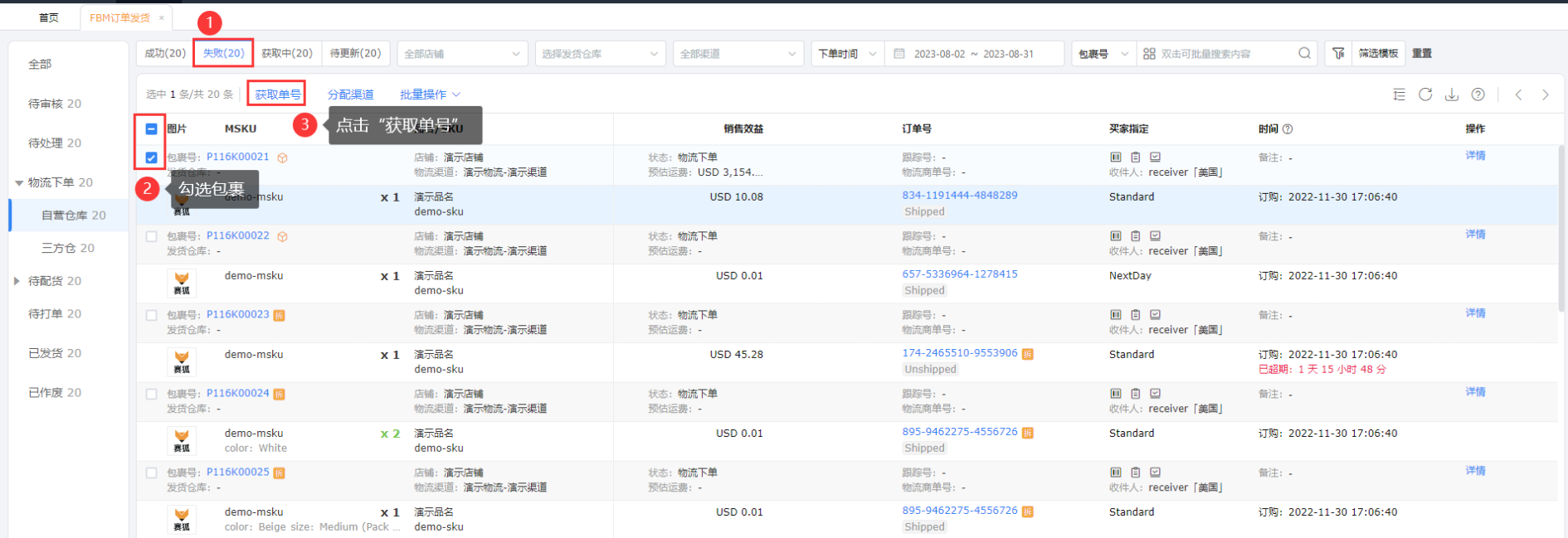Open the 批量操作 batch actions dropdown
Screen dimensions: 1568x538
click(x=430, y=95)
